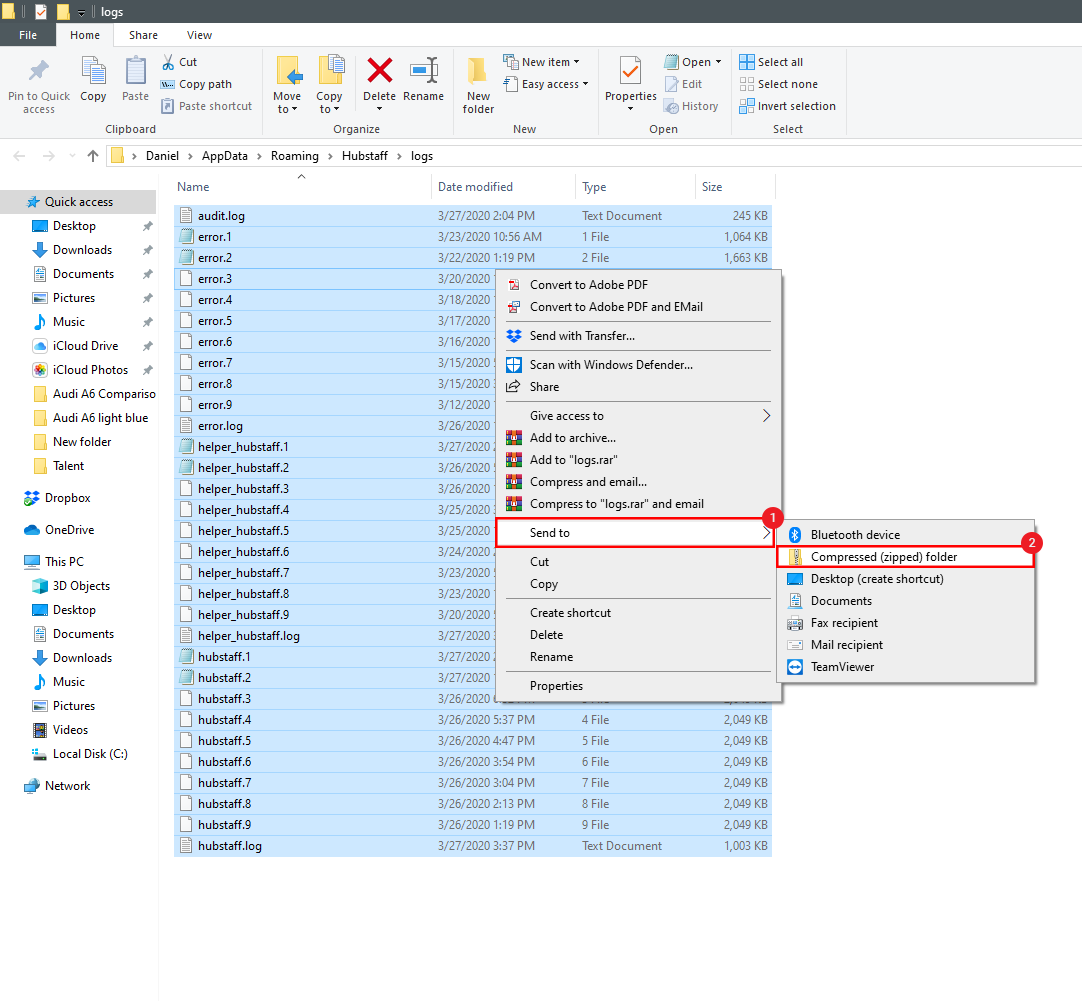The image size is (1082, 1001).
Task: Click the Mail recipient envelope icon
Action: coord(795,645)
